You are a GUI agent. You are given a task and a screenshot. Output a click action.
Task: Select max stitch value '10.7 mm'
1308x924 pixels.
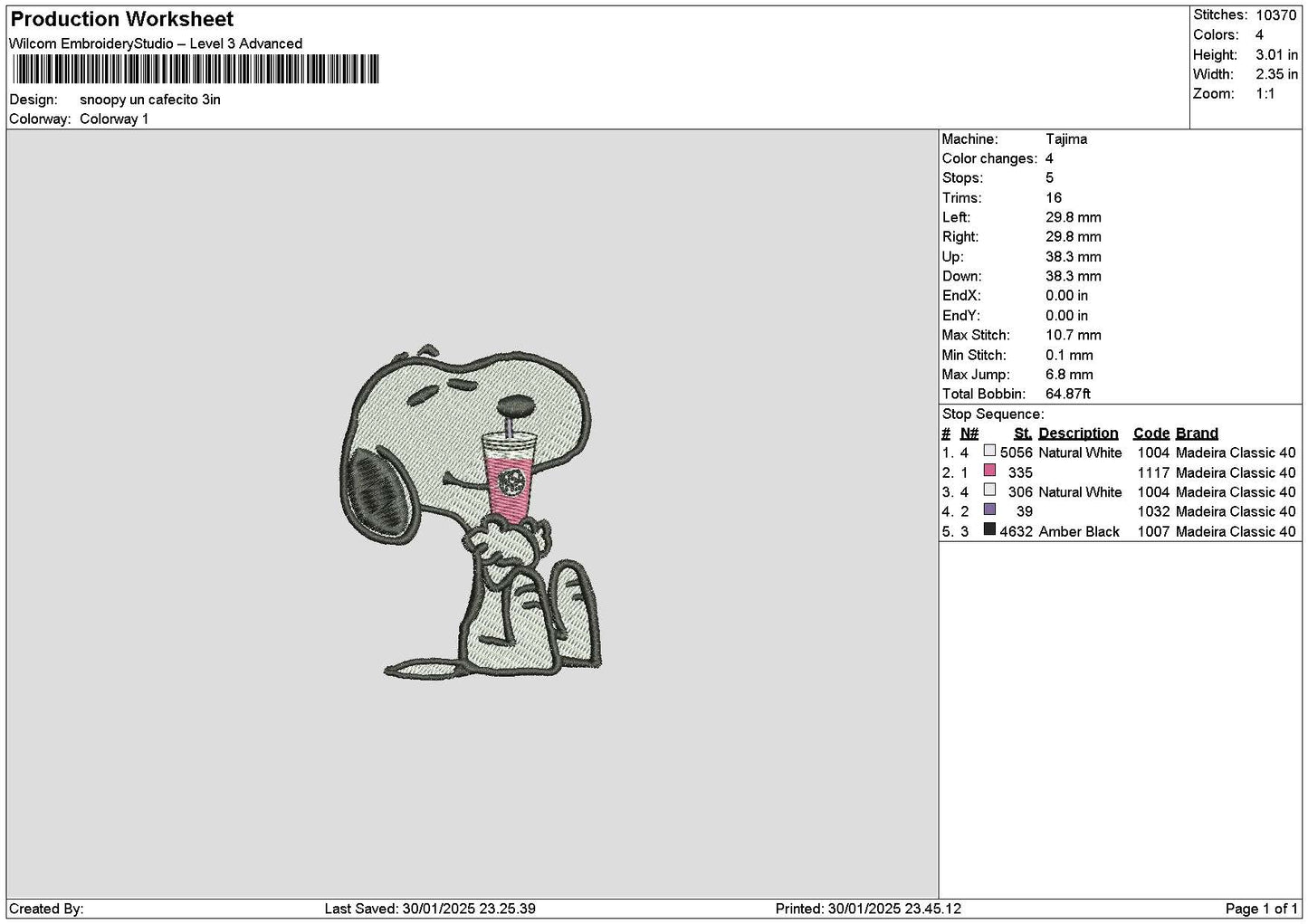pos(1074,336)
